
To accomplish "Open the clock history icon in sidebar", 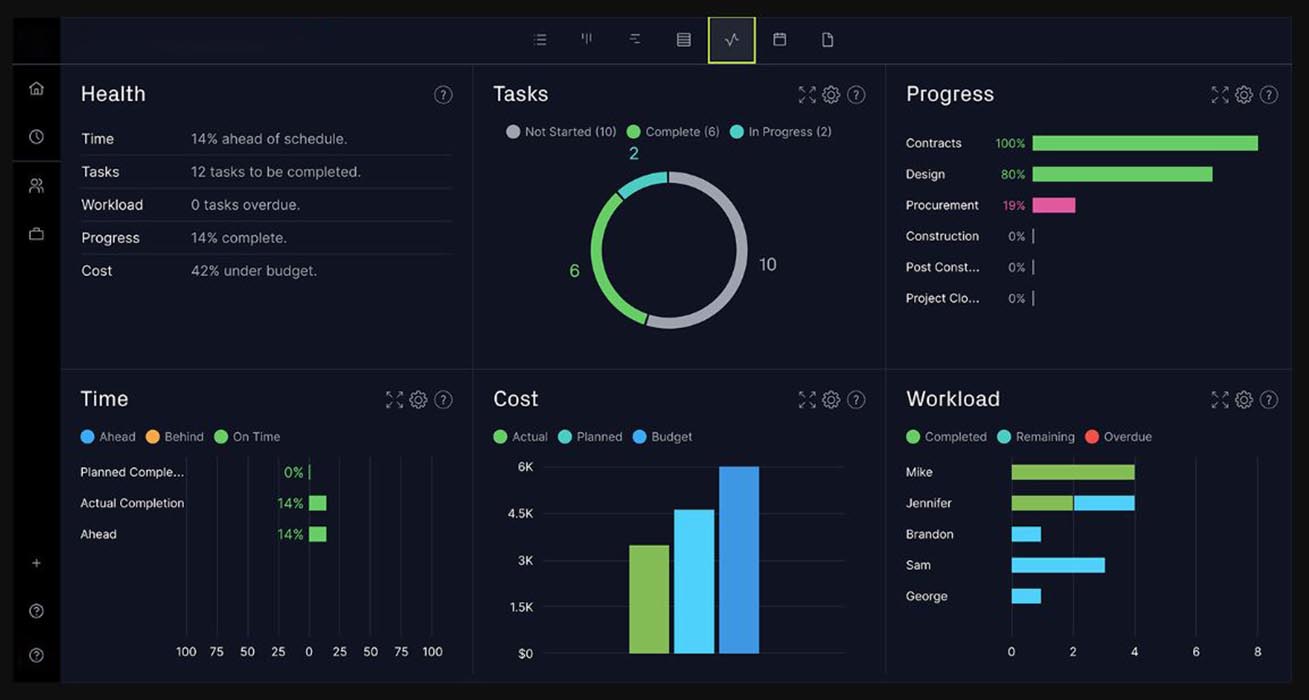I will click(36, 137).
